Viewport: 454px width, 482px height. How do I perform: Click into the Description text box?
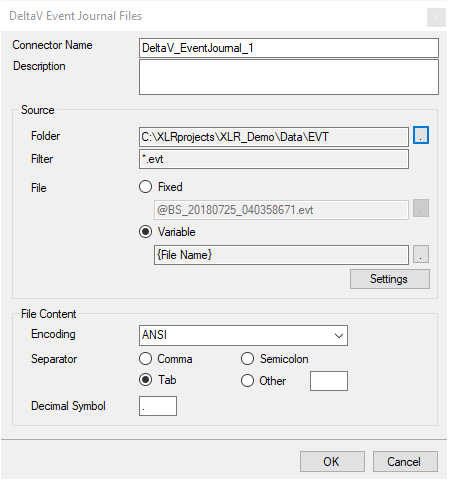click(x=289, y=77)
